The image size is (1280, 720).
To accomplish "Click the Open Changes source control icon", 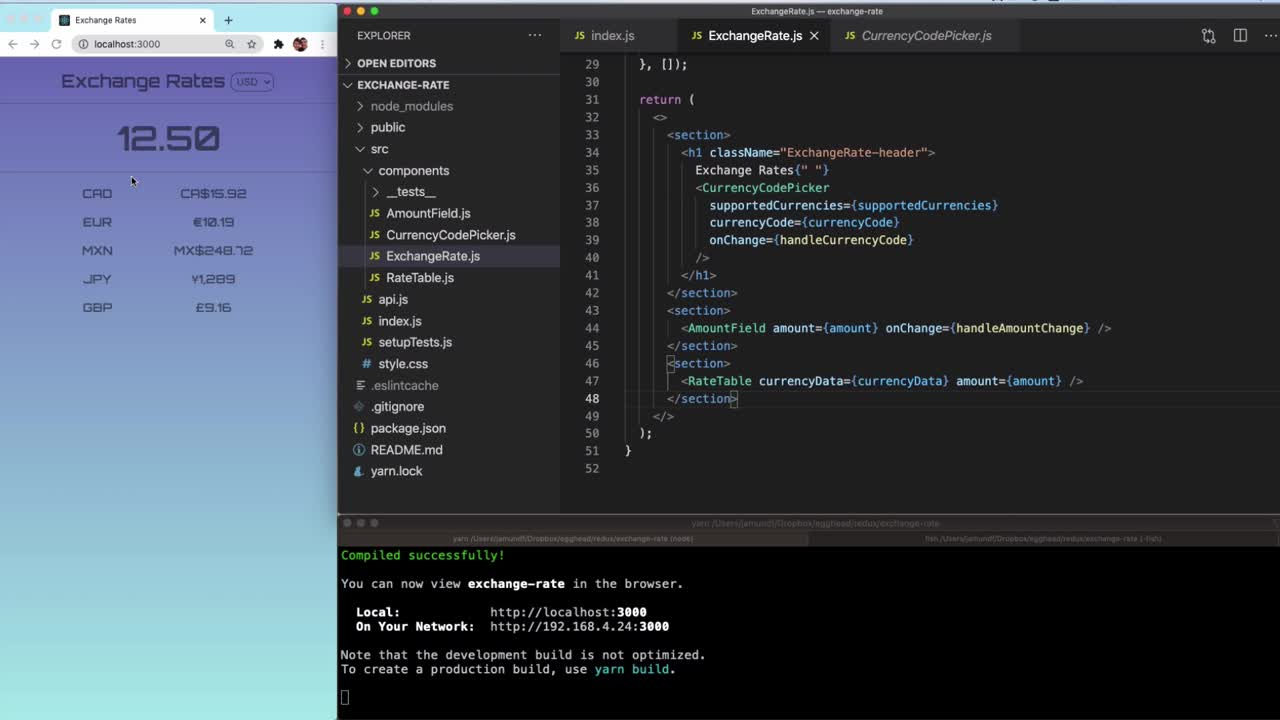I will coord(1208,36).
